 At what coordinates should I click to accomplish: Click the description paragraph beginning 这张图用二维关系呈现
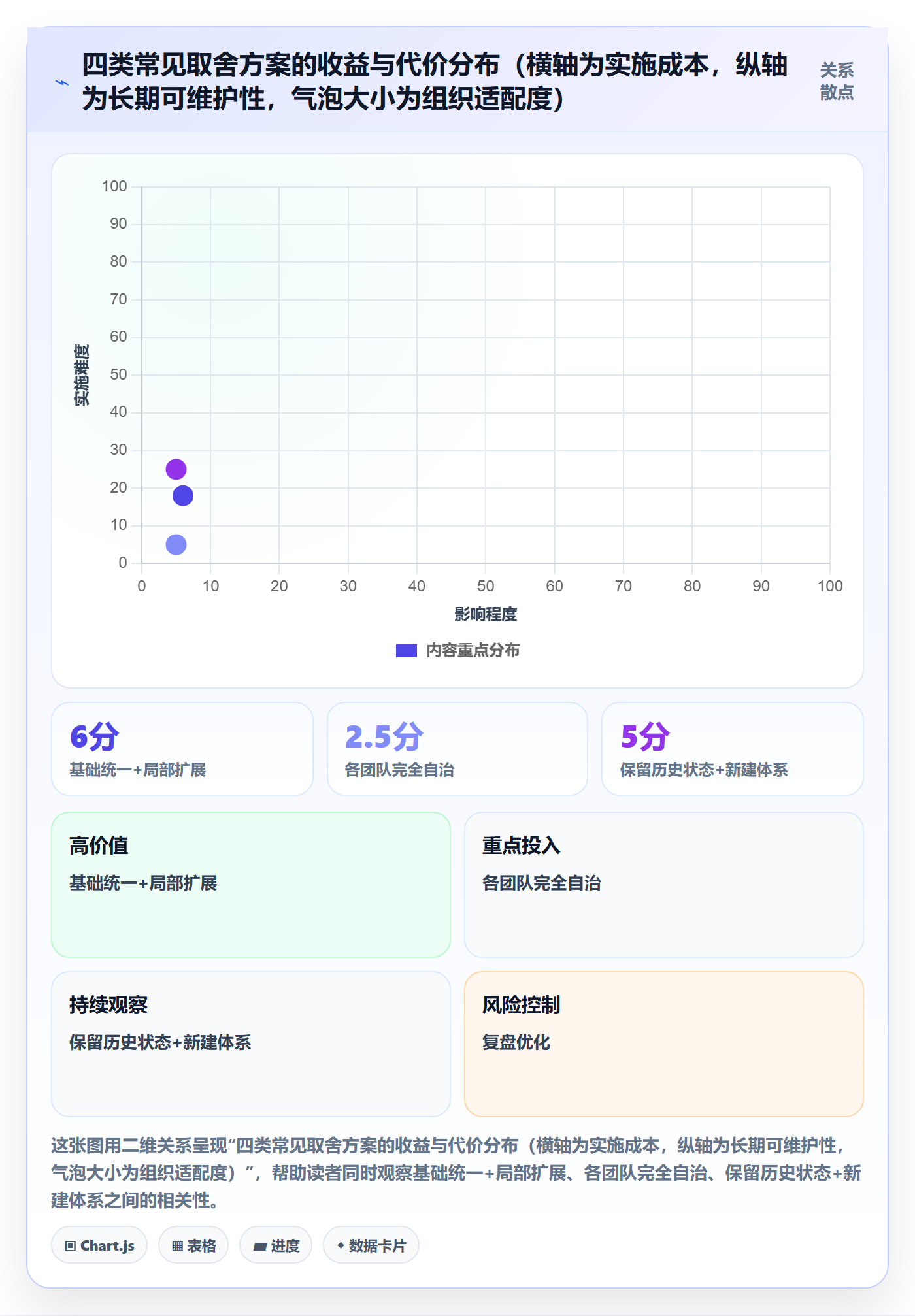[457, 1173]
